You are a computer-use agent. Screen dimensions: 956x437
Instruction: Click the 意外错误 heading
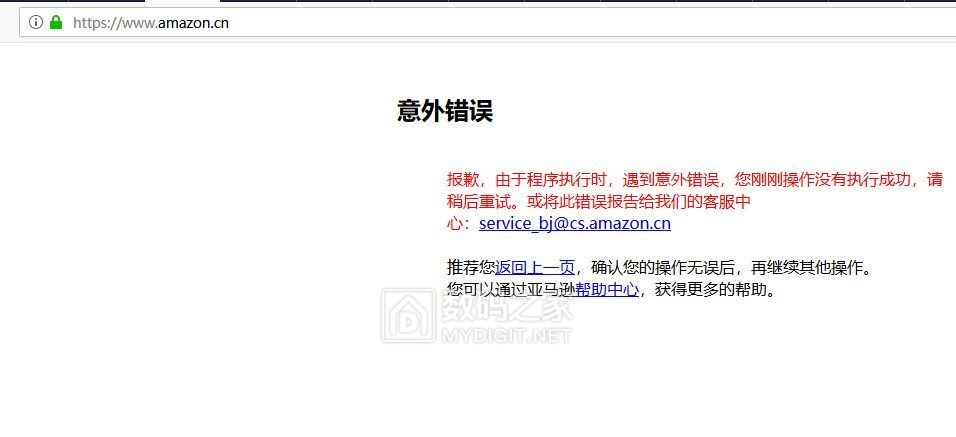444,111
